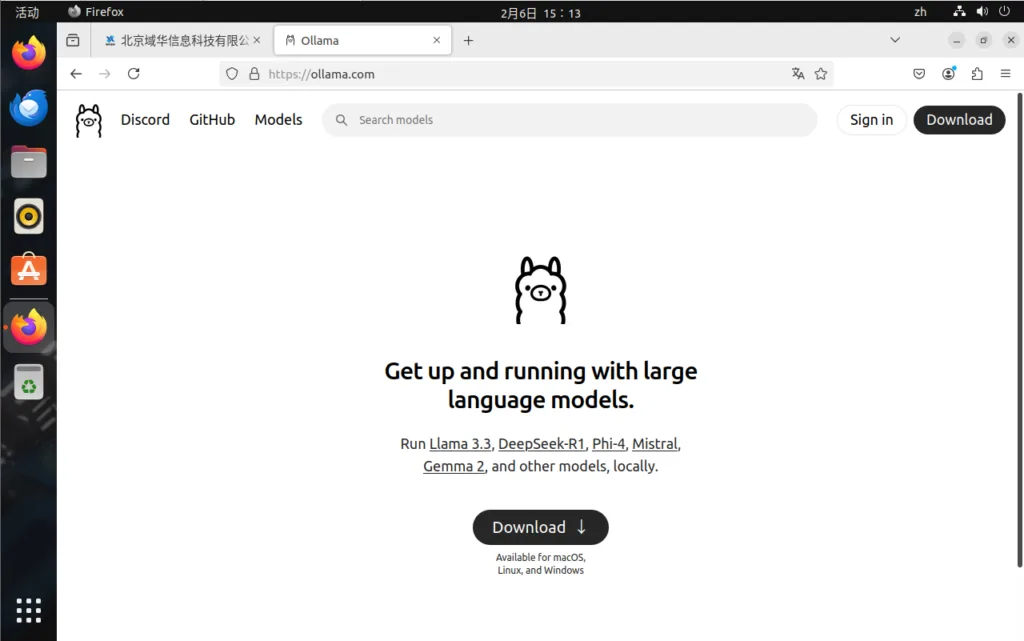This screenshot has height=641, width=1024.
Task: Click the page vertical scrollbar
Action: tap(1019, 330)
